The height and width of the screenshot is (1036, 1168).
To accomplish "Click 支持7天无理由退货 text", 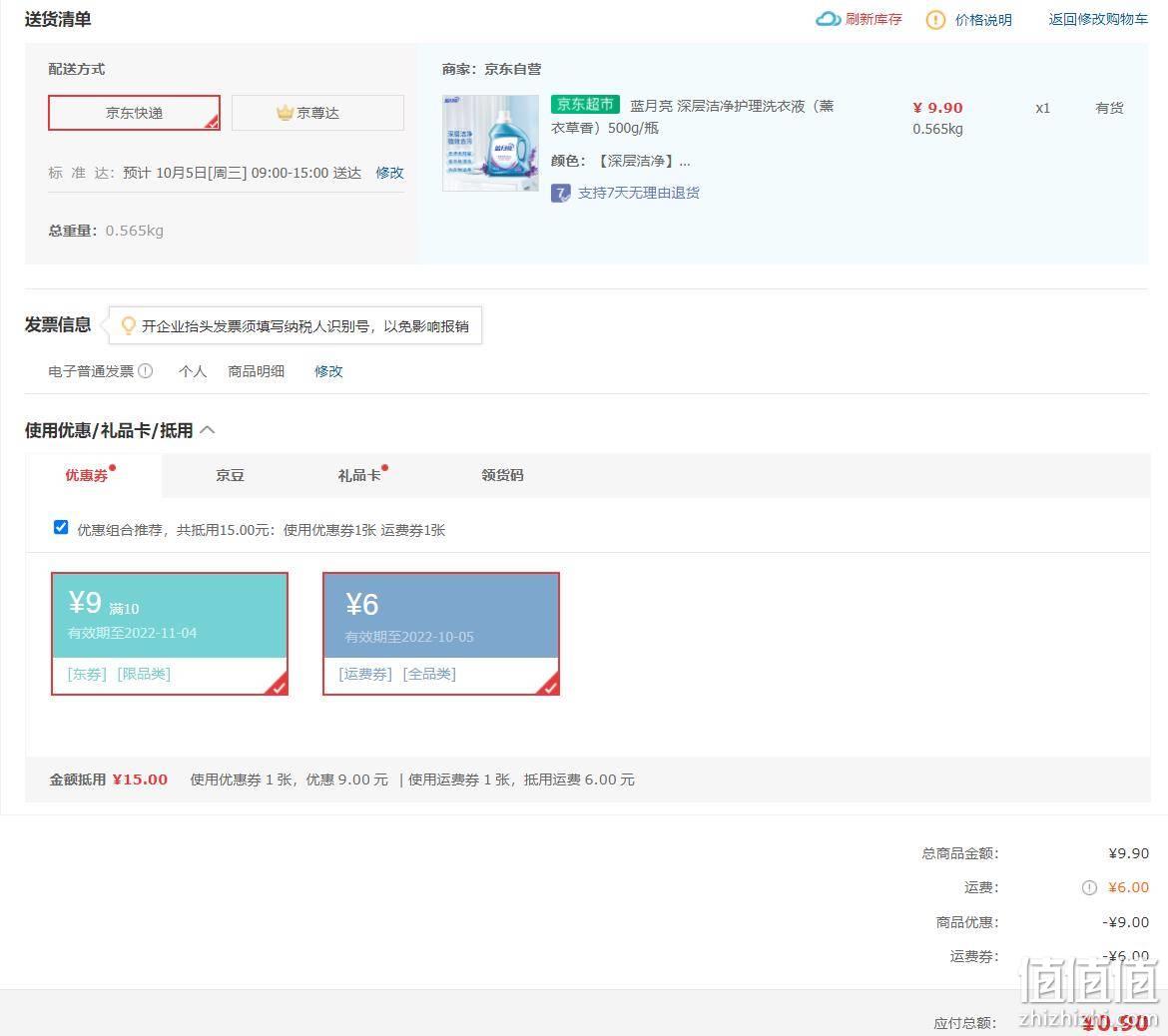I will (x=639, y=193).
